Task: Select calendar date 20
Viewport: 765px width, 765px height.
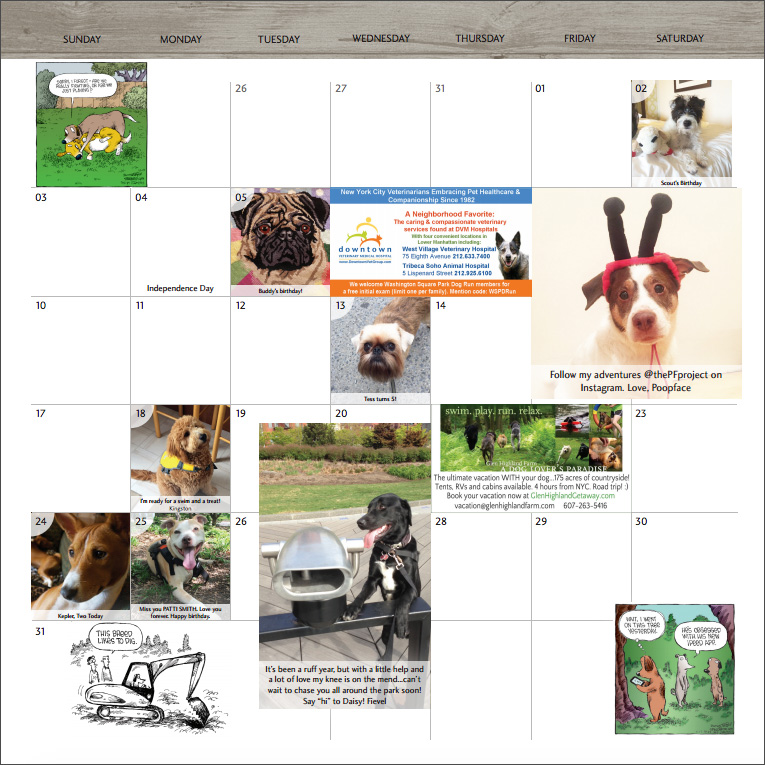Action: (341, 413)
